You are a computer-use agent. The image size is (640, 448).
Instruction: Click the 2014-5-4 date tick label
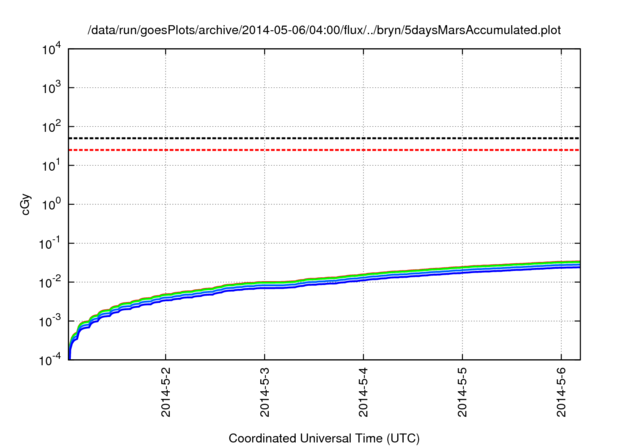pyautogui.click(x=363, y=392)
